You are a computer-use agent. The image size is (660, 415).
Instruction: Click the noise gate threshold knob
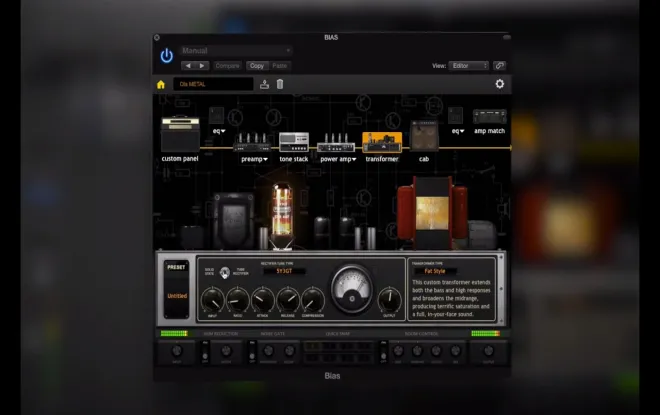268,351
